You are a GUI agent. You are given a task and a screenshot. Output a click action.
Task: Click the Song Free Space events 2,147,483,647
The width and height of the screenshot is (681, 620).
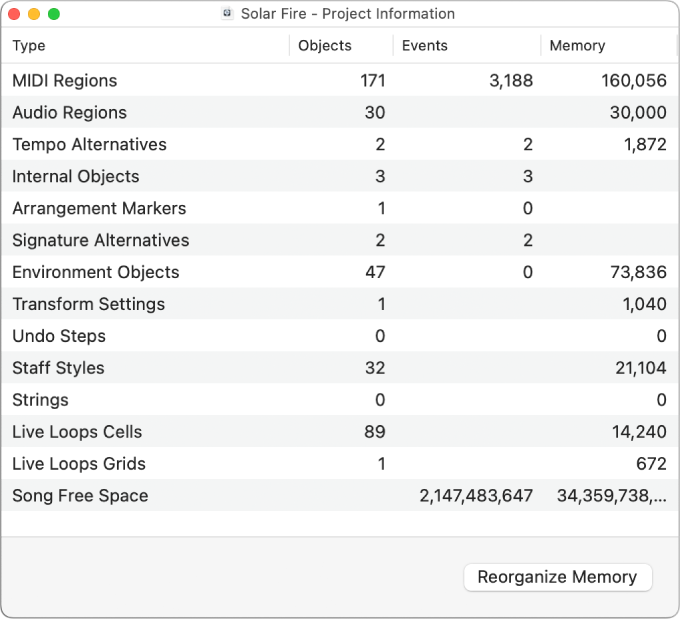[476, 495]
